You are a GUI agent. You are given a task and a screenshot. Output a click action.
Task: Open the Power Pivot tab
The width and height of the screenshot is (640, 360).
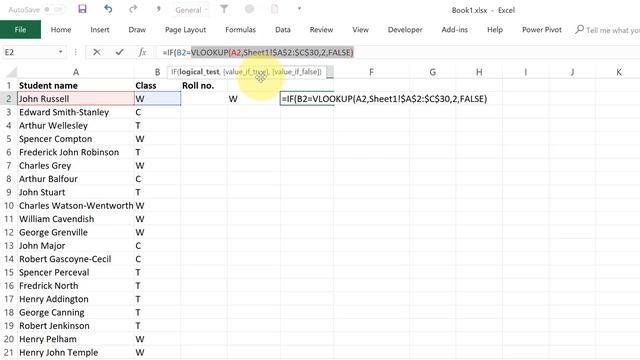tap(542, 29)
